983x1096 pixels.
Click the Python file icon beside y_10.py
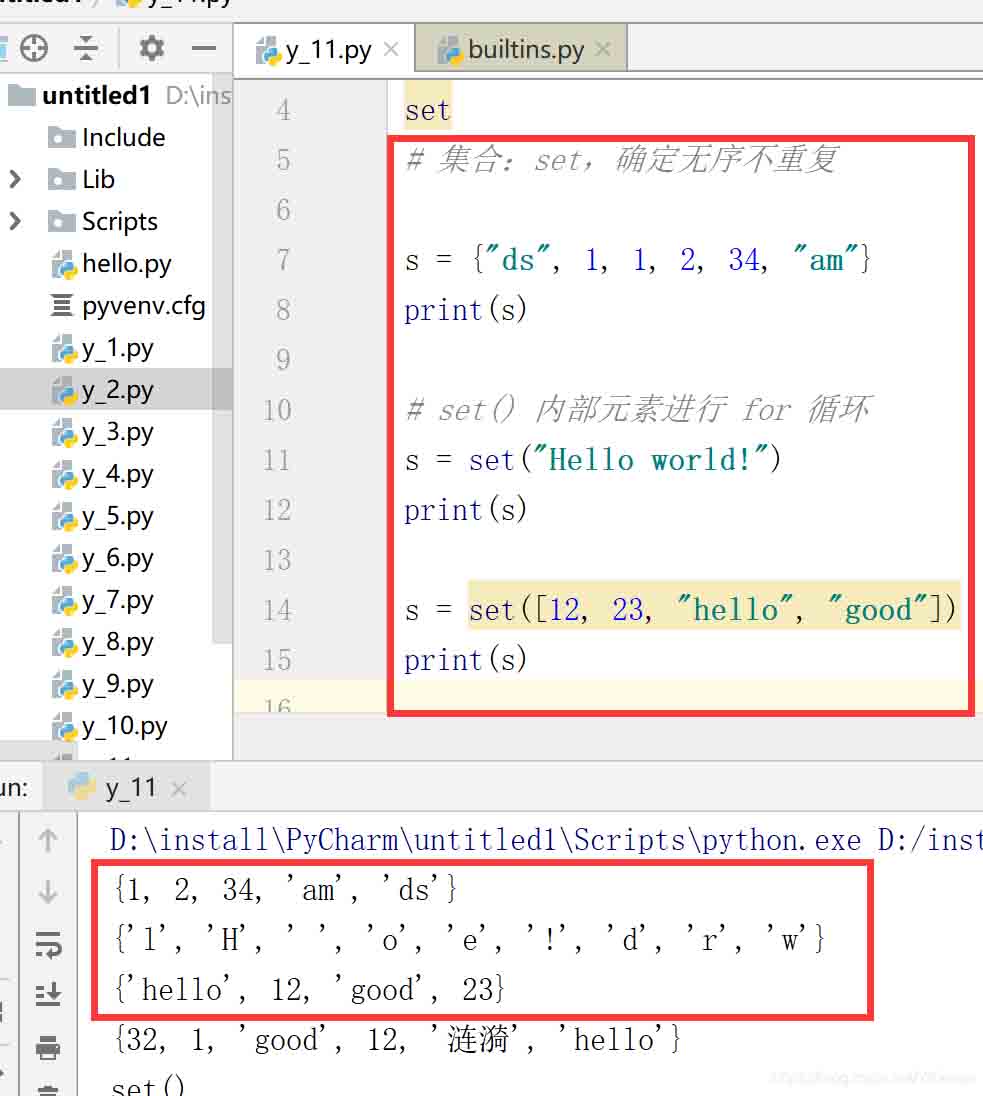pos(64,727)
